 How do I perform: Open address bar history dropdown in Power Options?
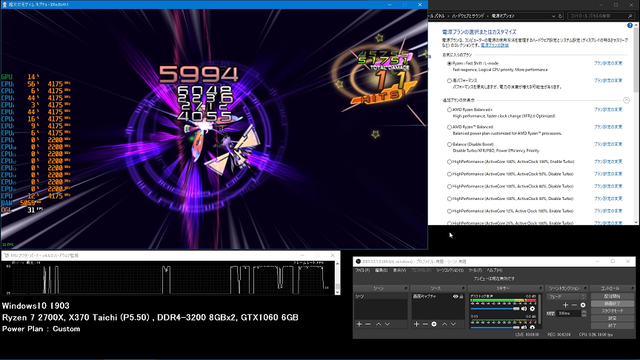553,16
